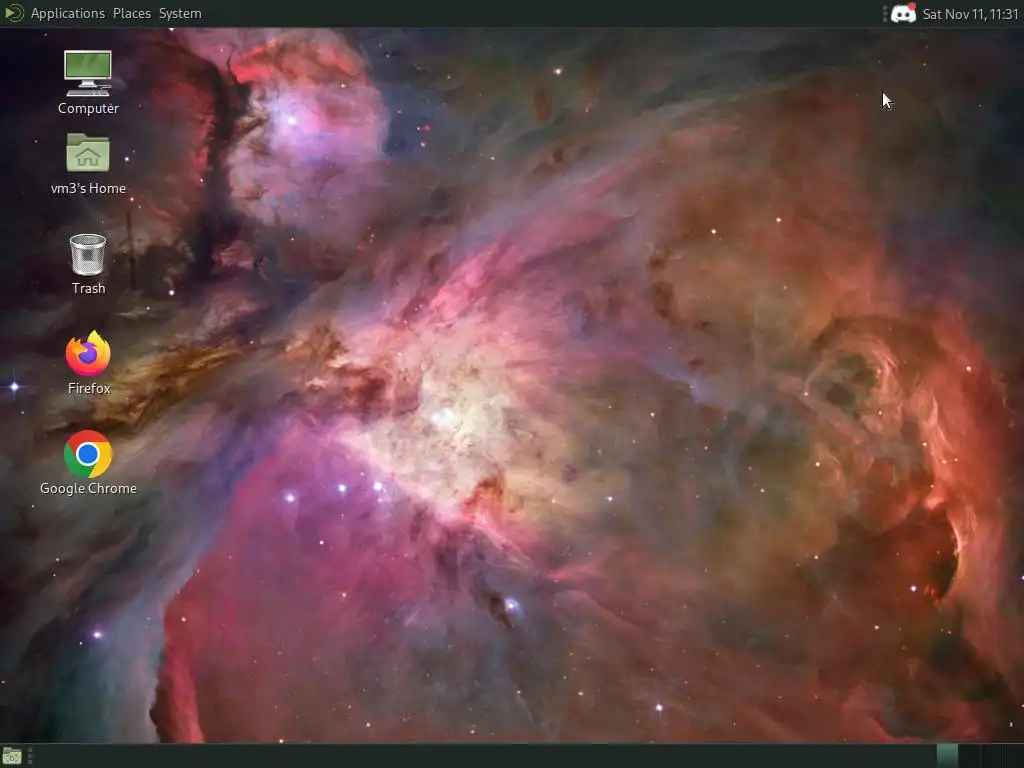Open the calendar via the Sat Nov 11 clock
Screen dimensions: 1024x768
pos(970,14)
